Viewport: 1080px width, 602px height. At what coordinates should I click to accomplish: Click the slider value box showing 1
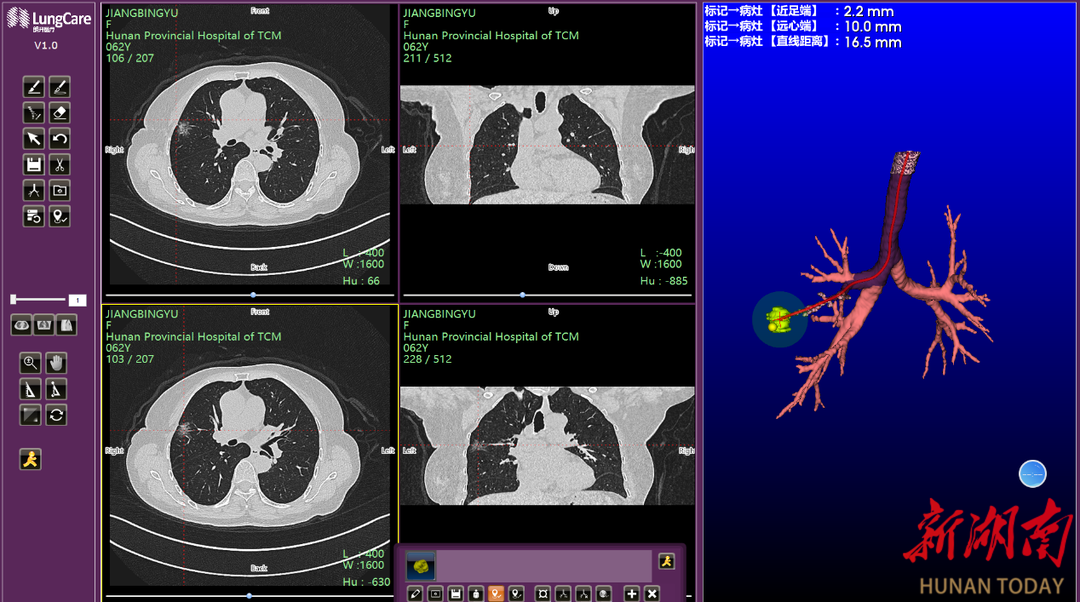(x=78, y=300)
